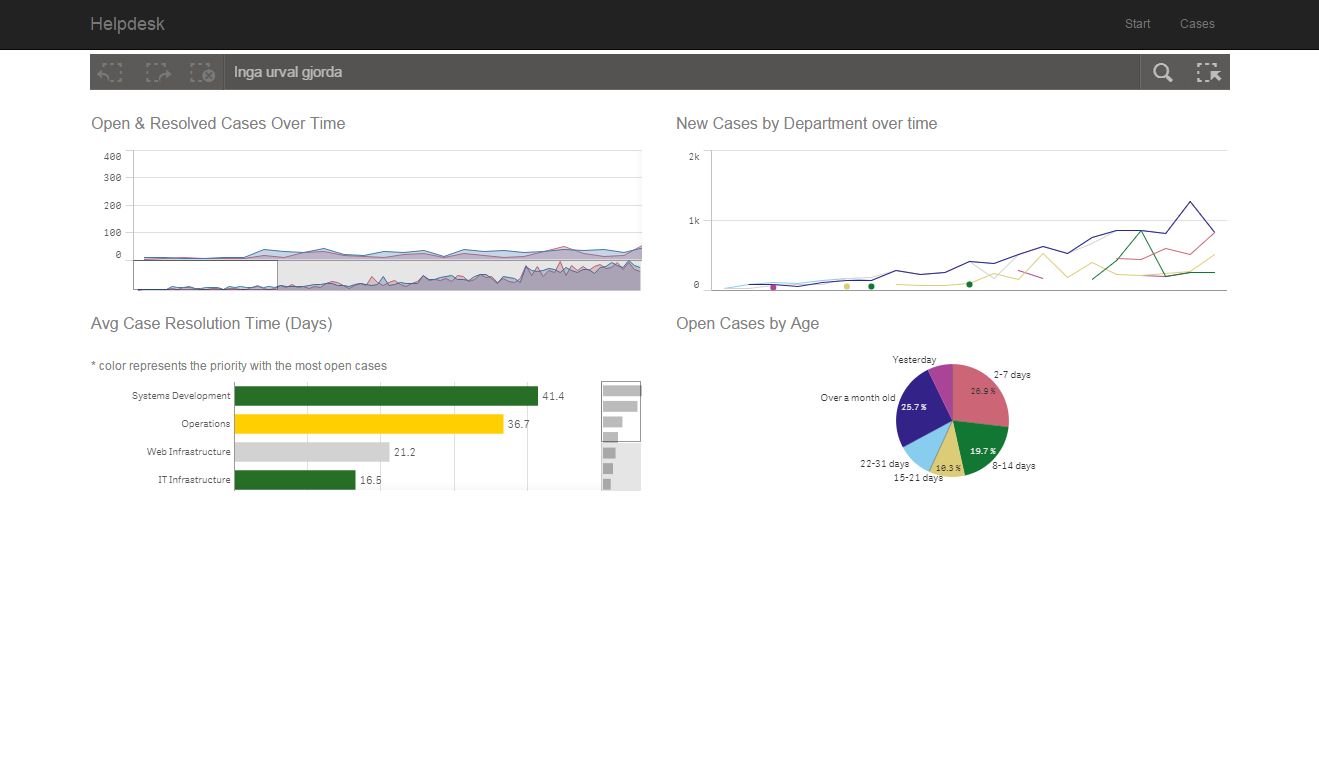The height and width of the screenshot is (758, 1319).
Task: Click the color priority footnote text
Action: [x=239, y=366]
